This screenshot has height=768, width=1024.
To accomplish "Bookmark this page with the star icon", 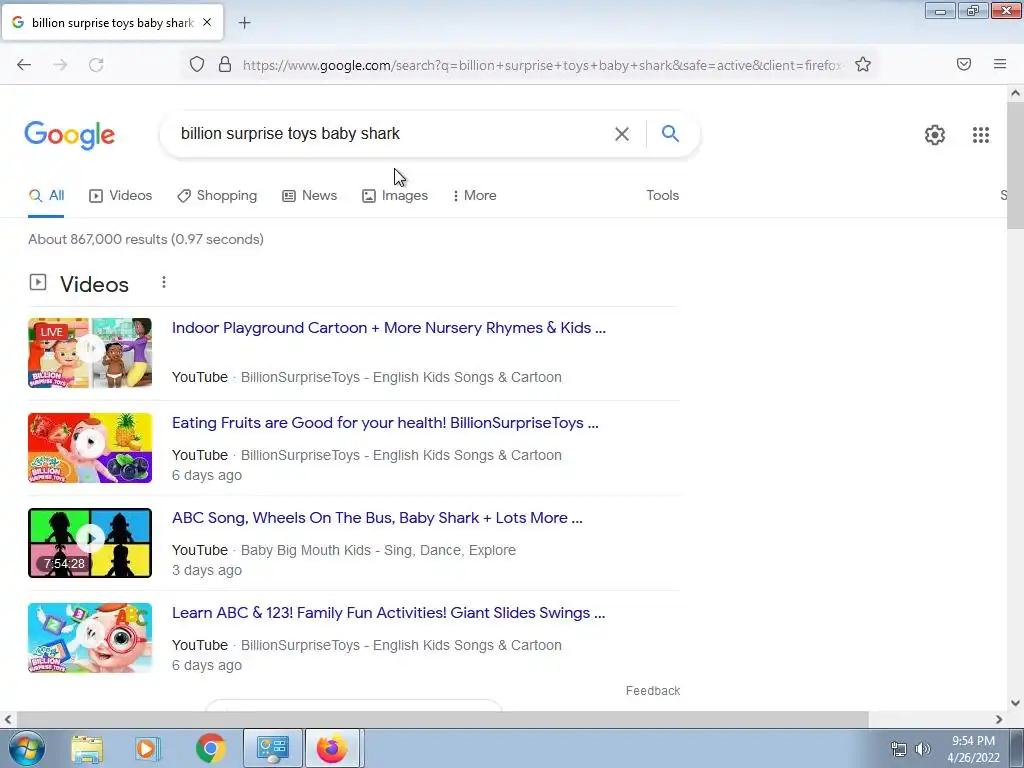I will [863, 64].
